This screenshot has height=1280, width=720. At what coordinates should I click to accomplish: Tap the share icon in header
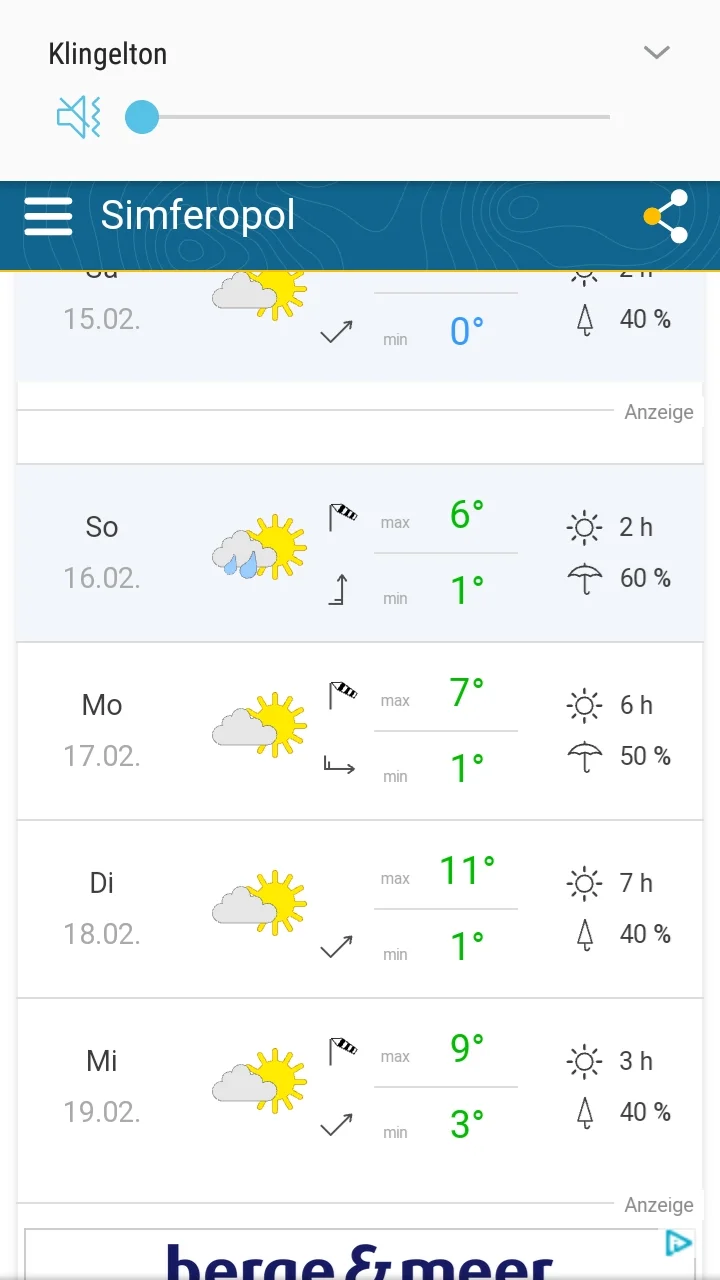point(666,216)
